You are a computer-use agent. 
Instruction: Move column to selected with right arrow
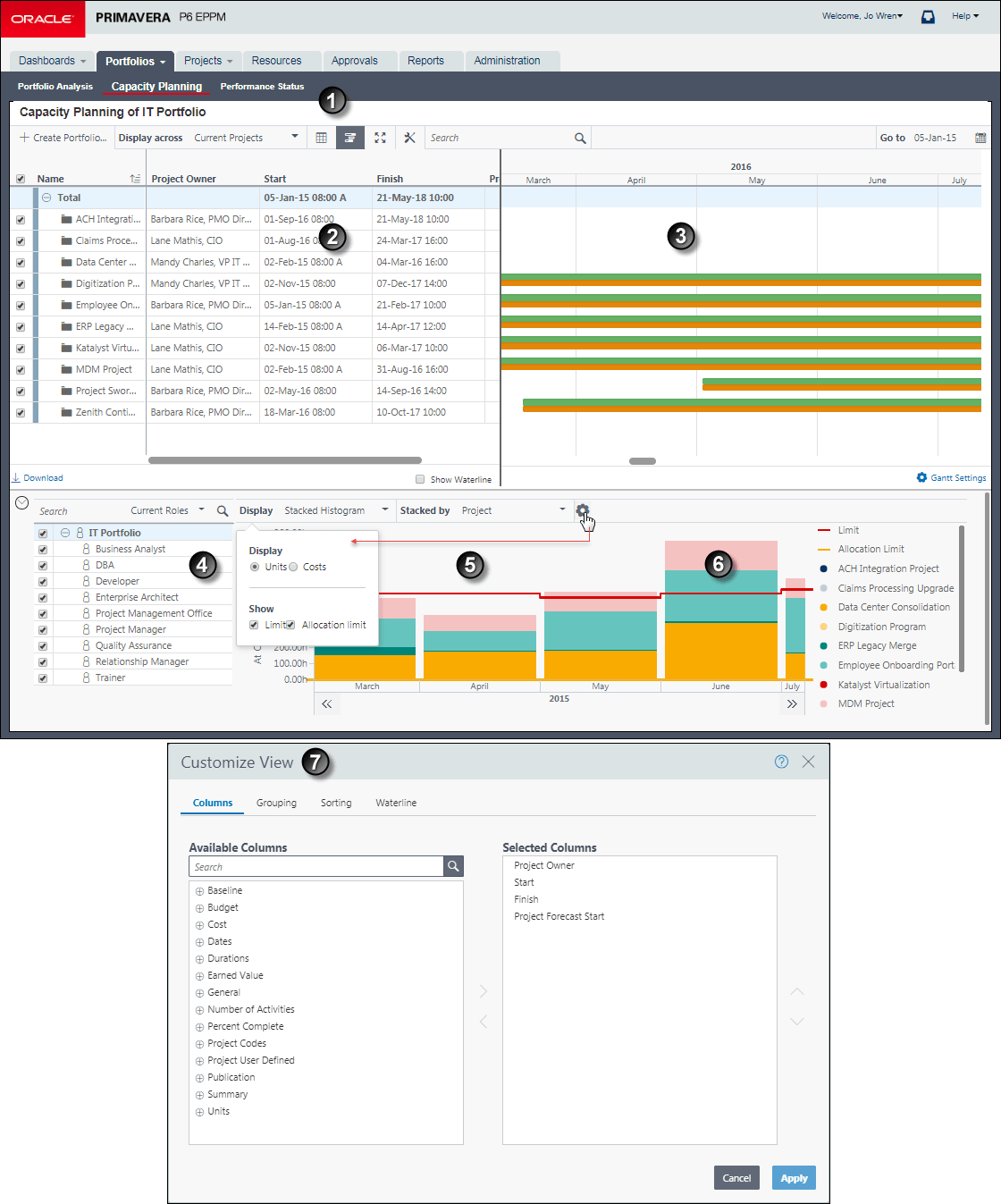coord(484,991)
